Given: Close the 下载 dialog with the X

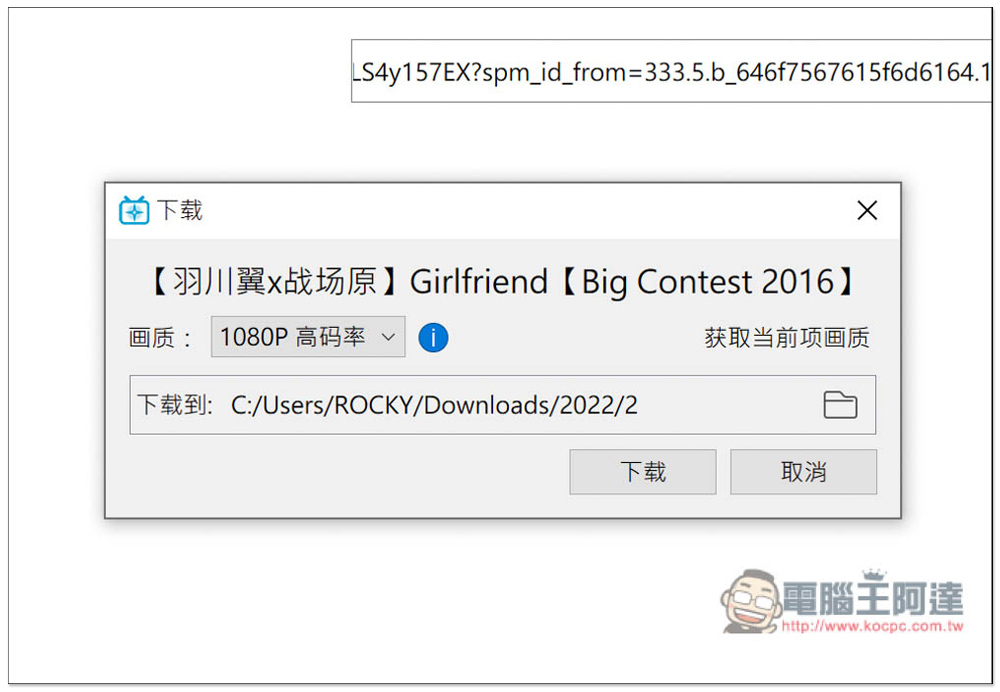Looking at the screenshot, I should 867,210.
